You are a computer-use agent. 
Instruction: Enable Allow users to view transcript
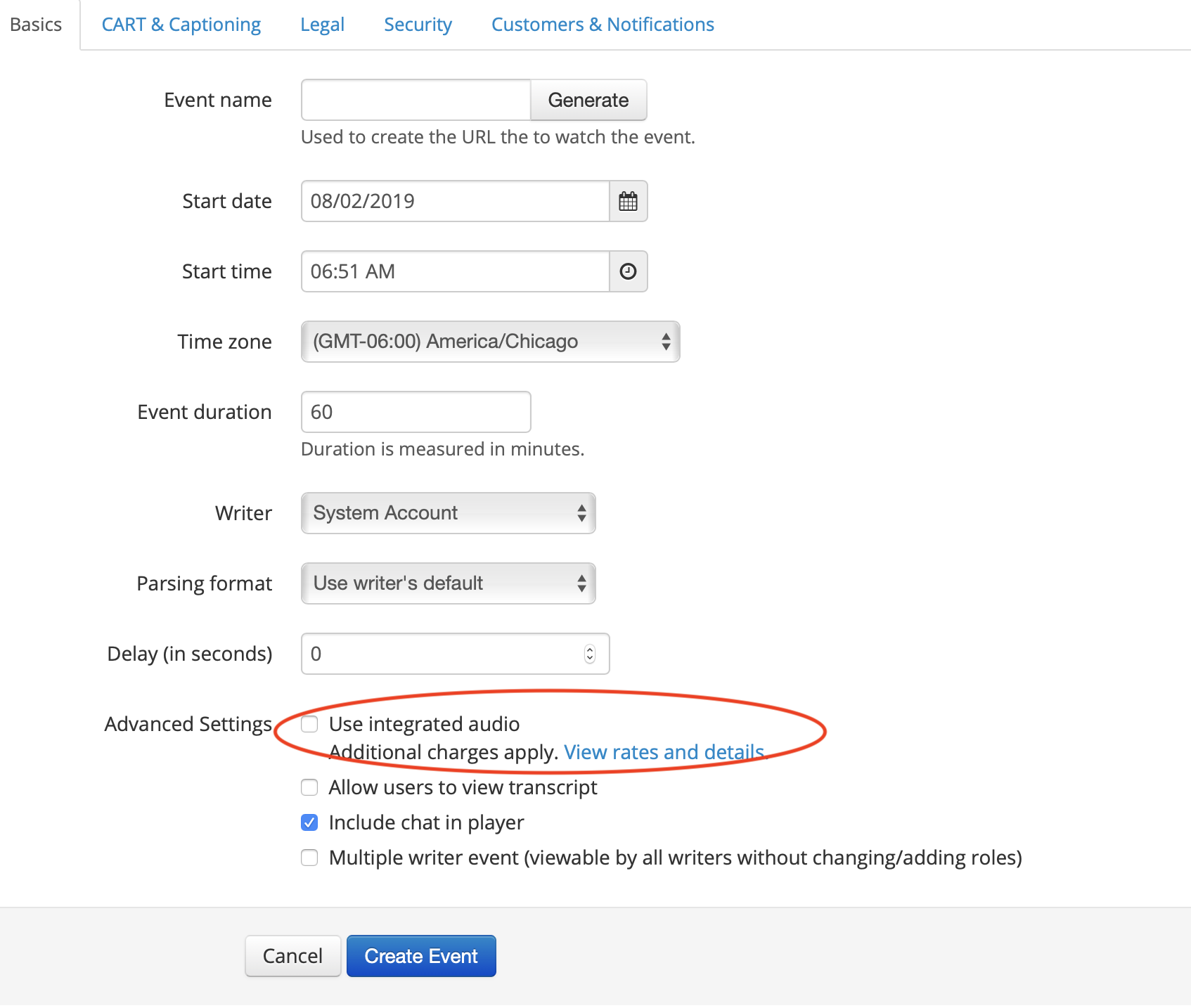pyautogui.click(x=309, y=787)
